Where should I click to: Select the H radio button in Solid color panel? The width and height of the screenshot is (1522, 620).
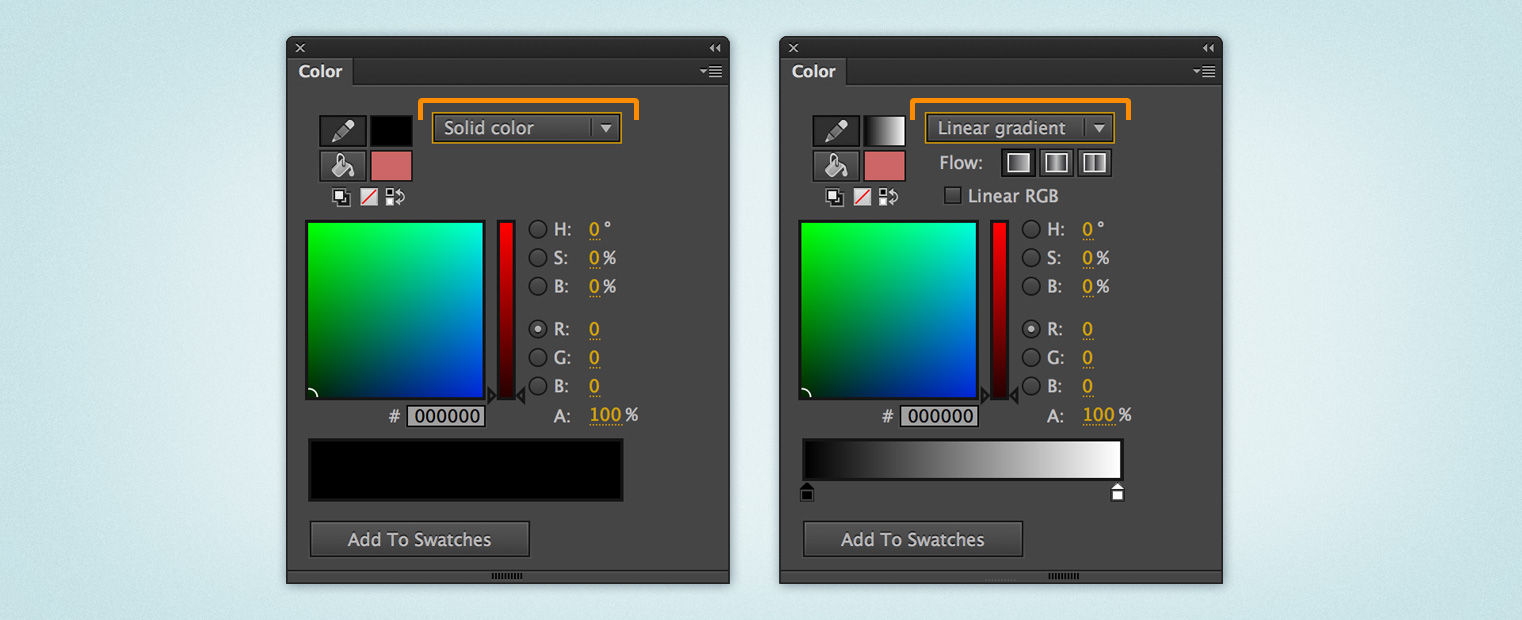pyautogui.click(x=538, y=230)
